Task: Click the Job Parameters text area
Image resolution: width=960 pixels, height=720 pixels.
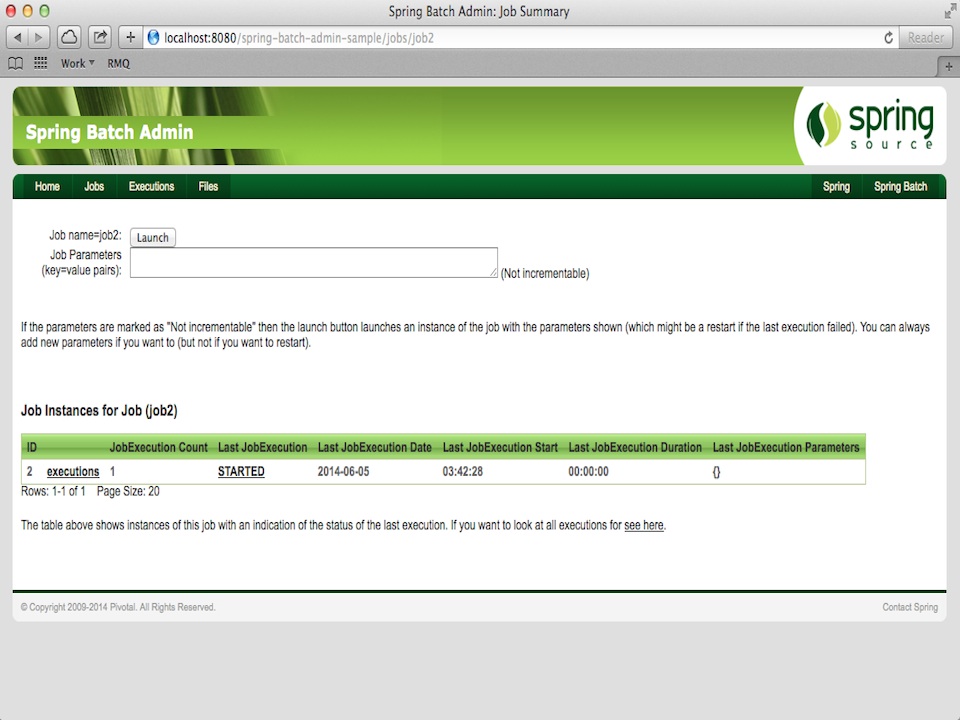Action: (313, 262)
